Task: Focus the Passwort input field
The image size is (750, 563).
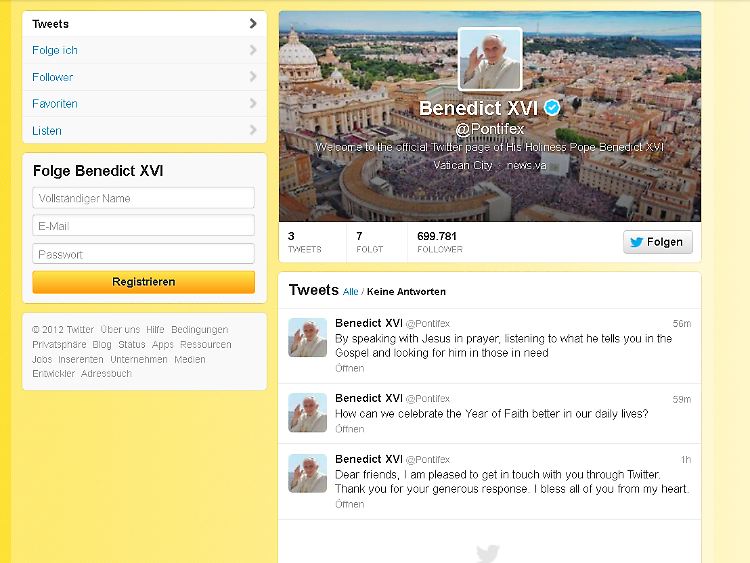Action: [x=143, y=254]
